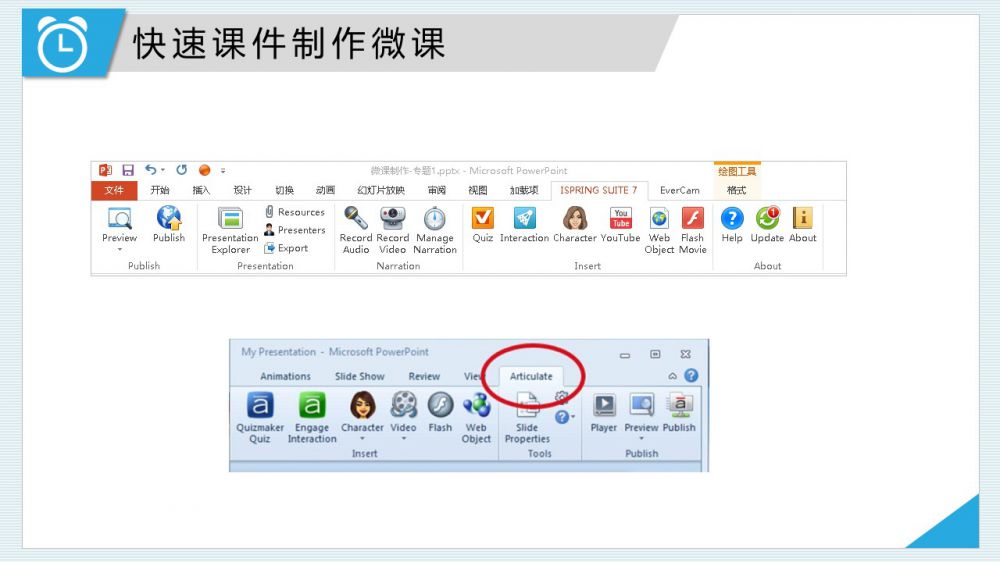1000x562 pixels.
Task: Select the Record Audio microphone icon
Action: click(x=356, y=218)
